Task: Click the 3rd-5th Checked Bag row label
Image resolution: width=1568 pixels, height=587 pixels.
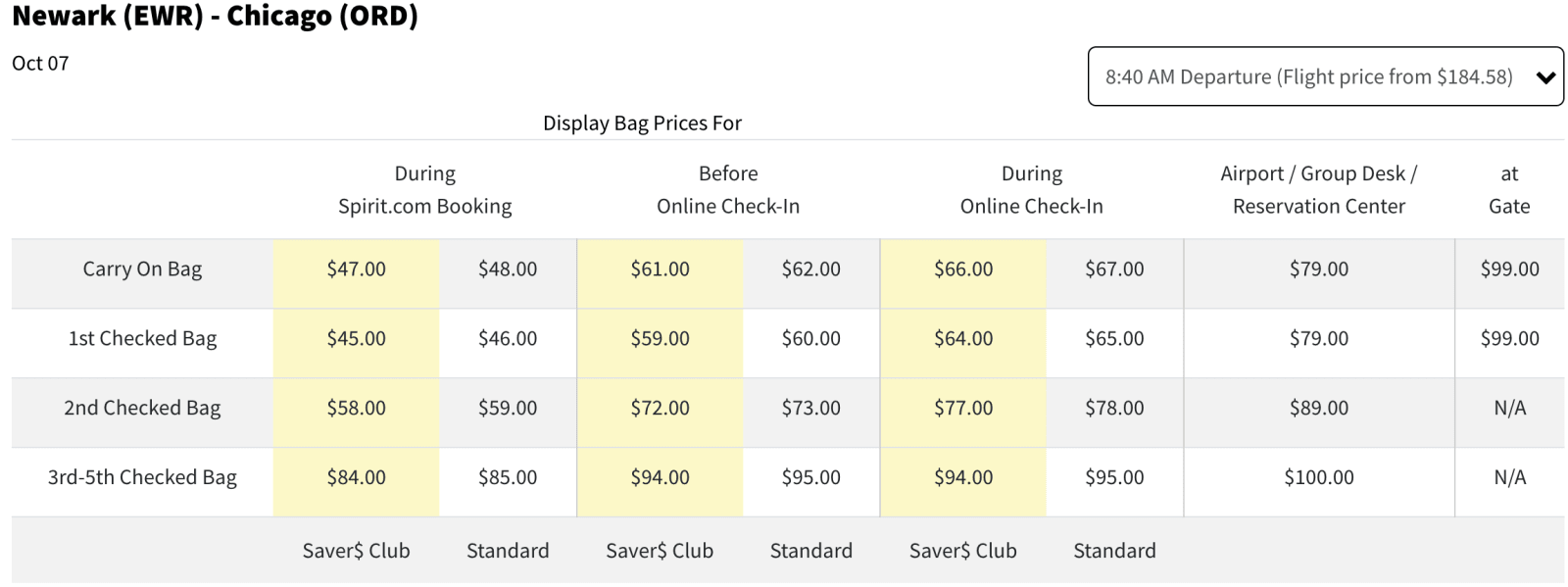Action: tap(142, 478)
